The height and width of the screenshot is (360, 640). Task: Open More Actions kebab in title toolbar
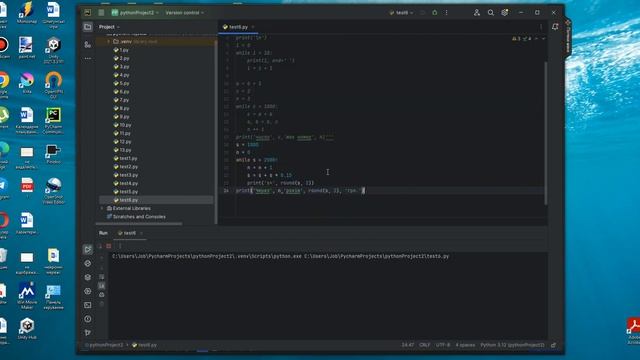point(447,13)
